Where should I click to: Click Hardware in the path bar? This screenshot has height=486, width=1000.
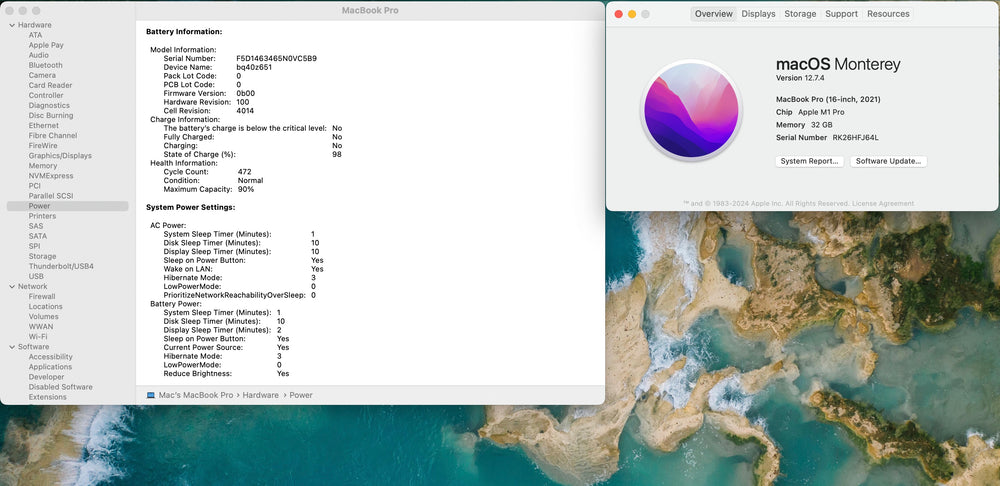(260, 395)
